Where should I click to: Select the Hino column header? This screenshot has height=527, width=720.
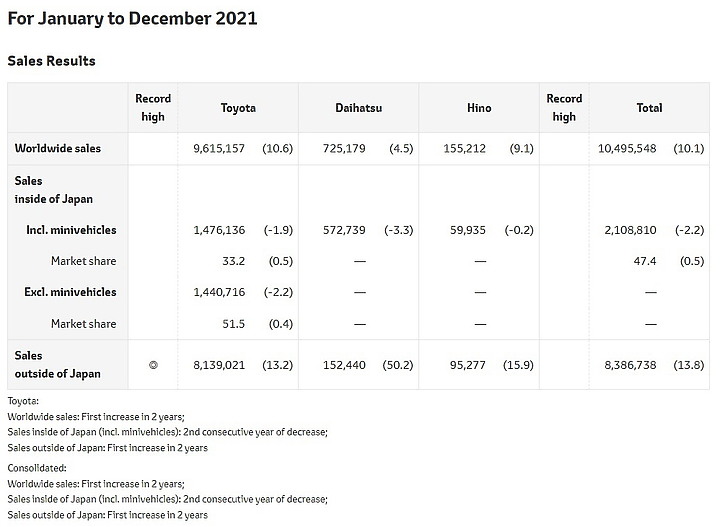[479, 108]
